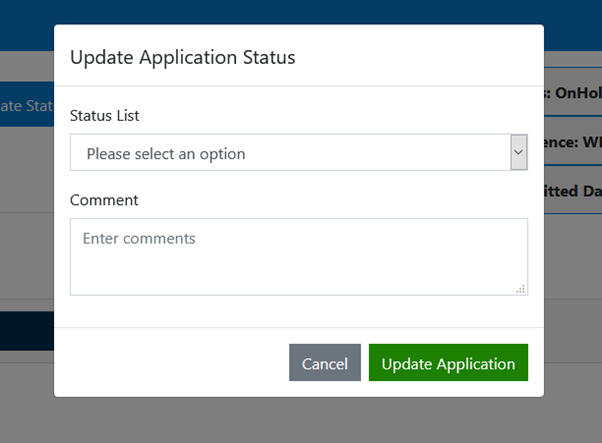Click the 'Update Application Status' dialog title
The width and height of the screenshot is (602, 443).
(x=183, y=57)
